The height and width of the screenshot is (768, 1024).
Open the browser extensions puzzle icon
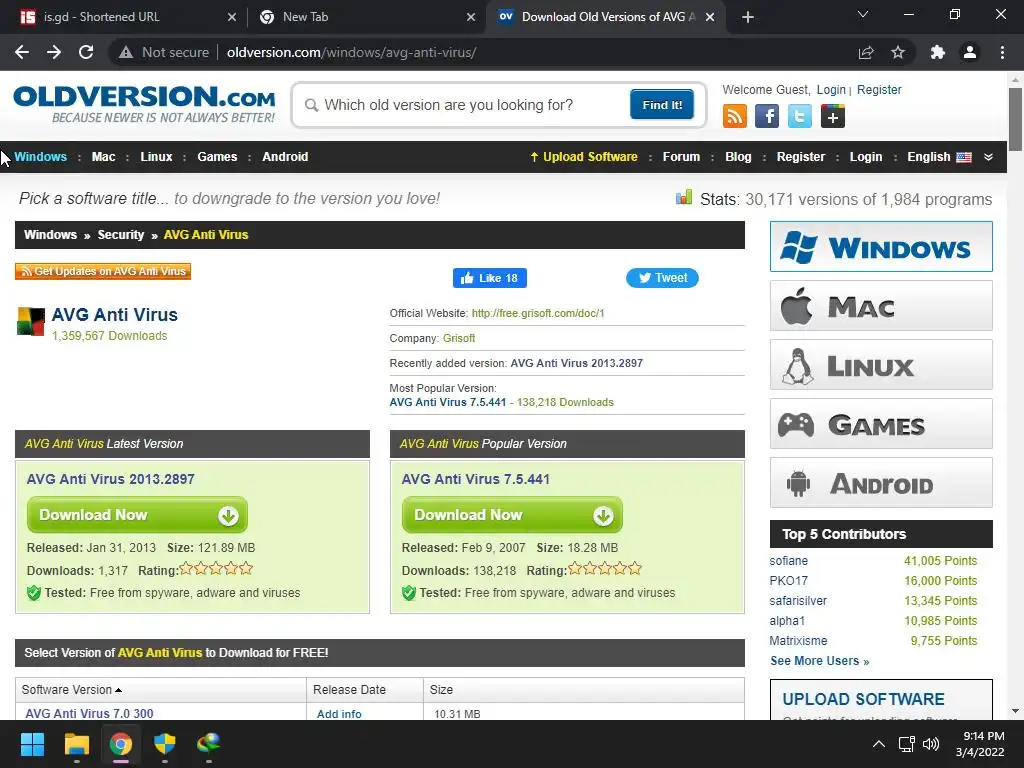click(x=938, y=52)
